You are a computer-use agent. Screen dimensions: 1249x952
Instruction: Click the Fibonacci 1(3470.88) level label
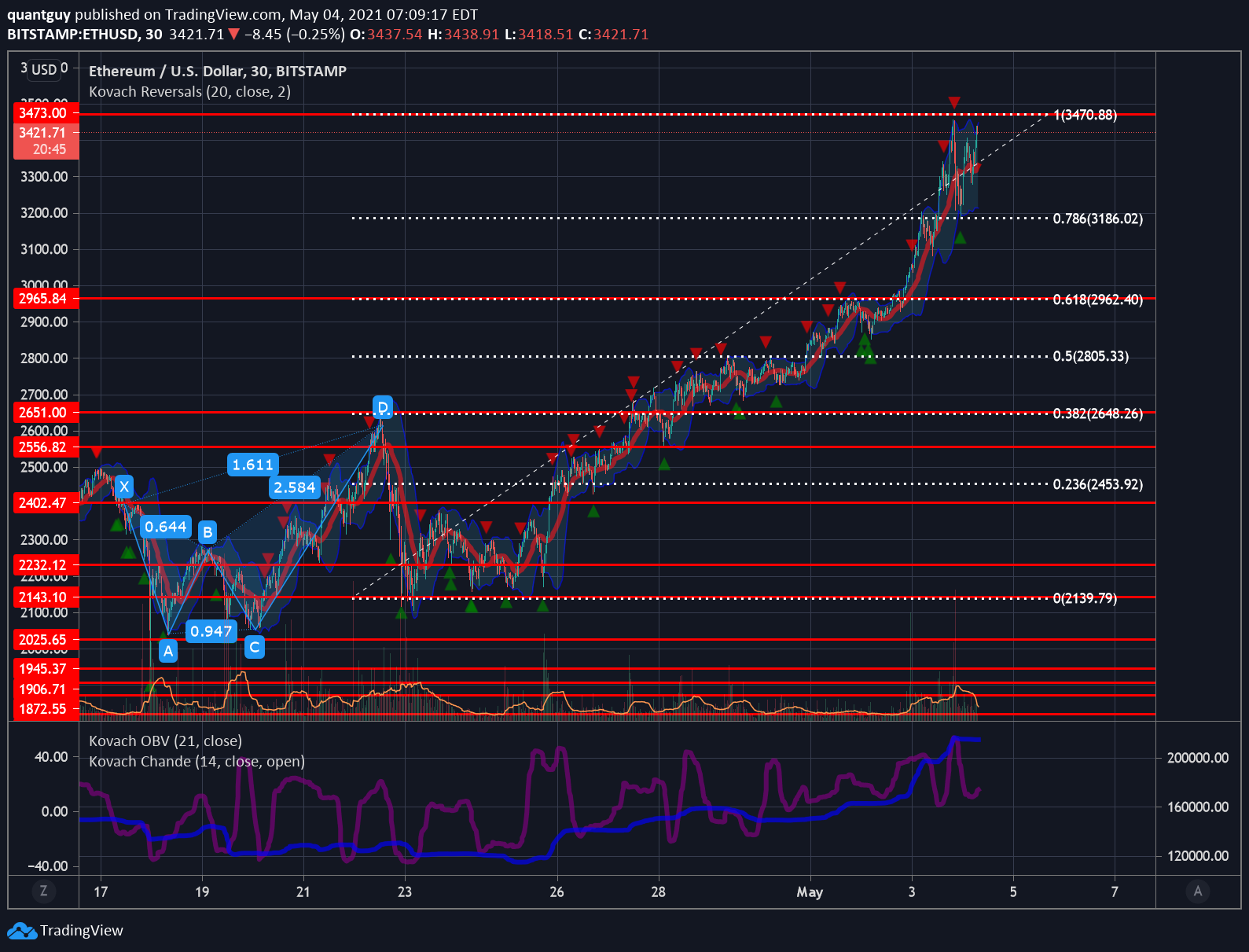coord(1085,115)
